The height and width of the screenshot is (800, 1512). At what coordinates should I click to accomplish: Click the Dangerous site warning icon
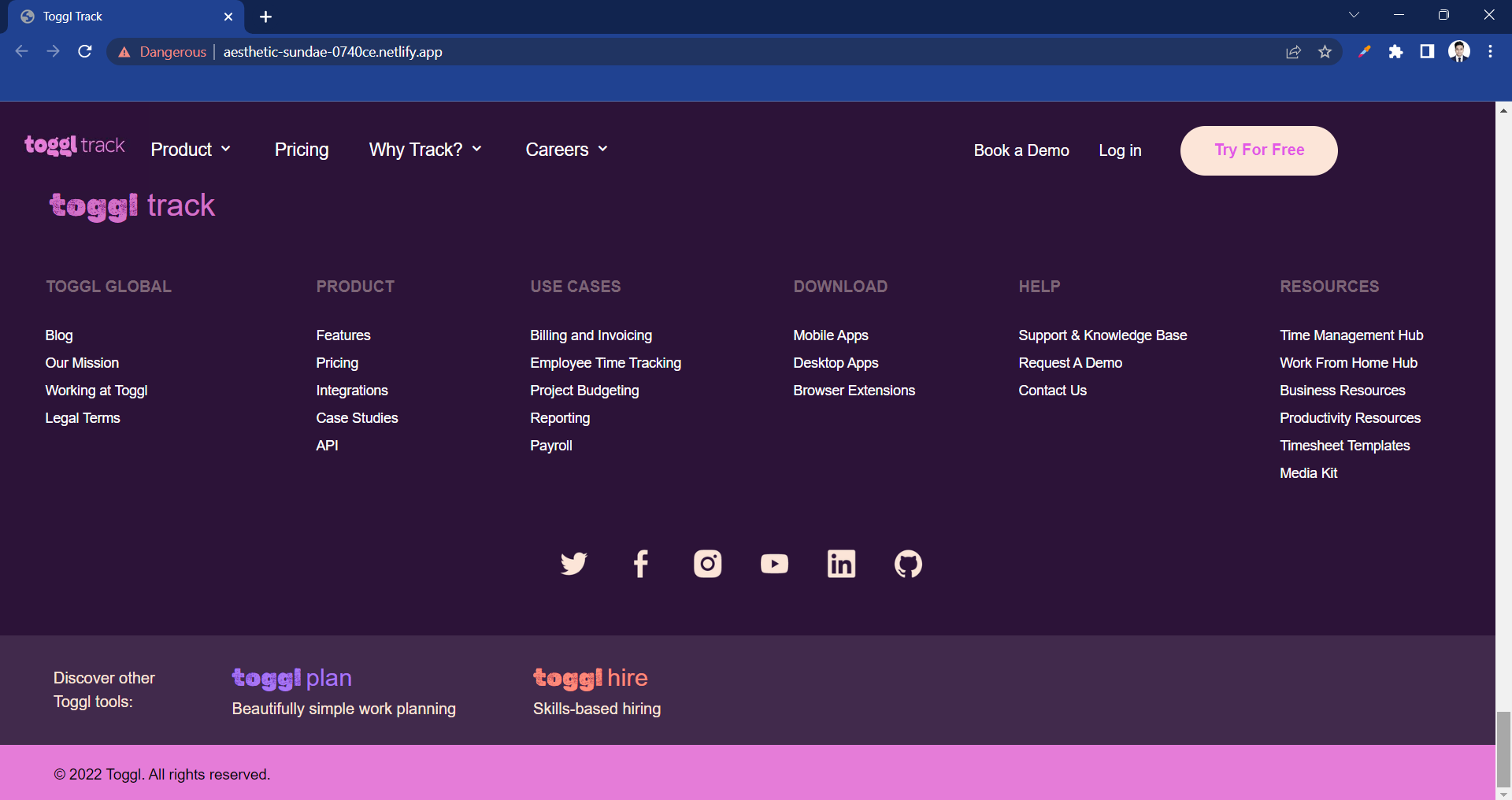tap(124, 52)
